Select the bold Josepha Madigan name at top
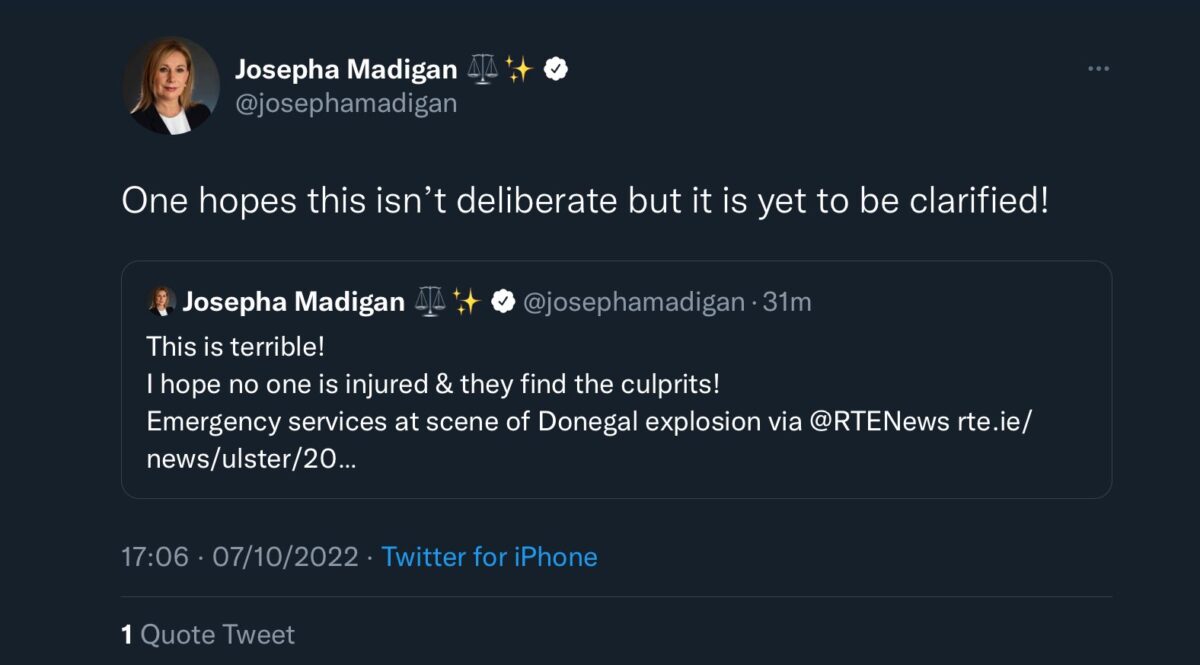The height and width of the screenshot is (665, 1200). (346, 69)
